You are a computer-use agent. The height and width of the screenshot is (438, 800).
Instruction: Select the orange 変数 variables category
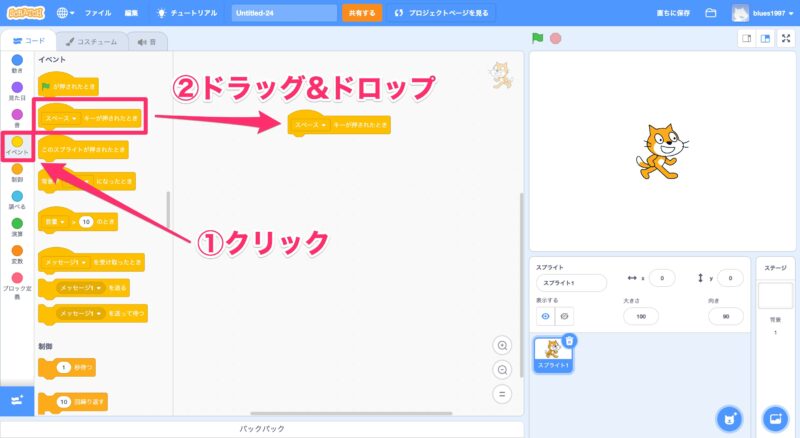click(x=17, y=254)
